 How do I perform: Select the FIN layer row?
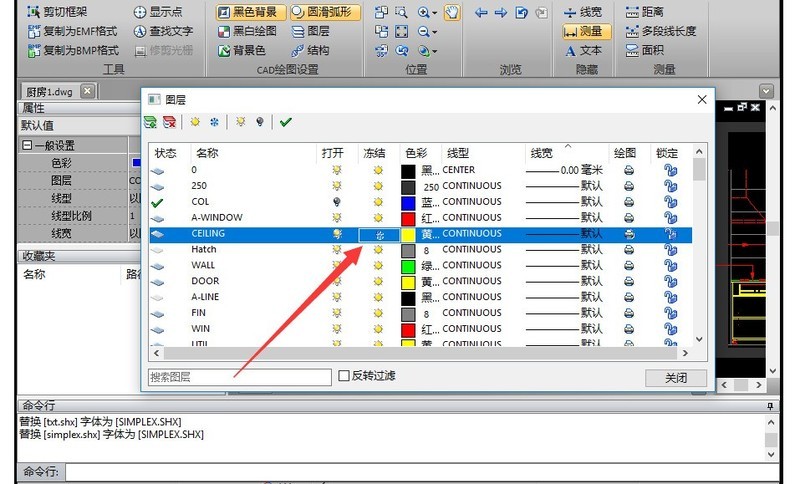[421, 313]
